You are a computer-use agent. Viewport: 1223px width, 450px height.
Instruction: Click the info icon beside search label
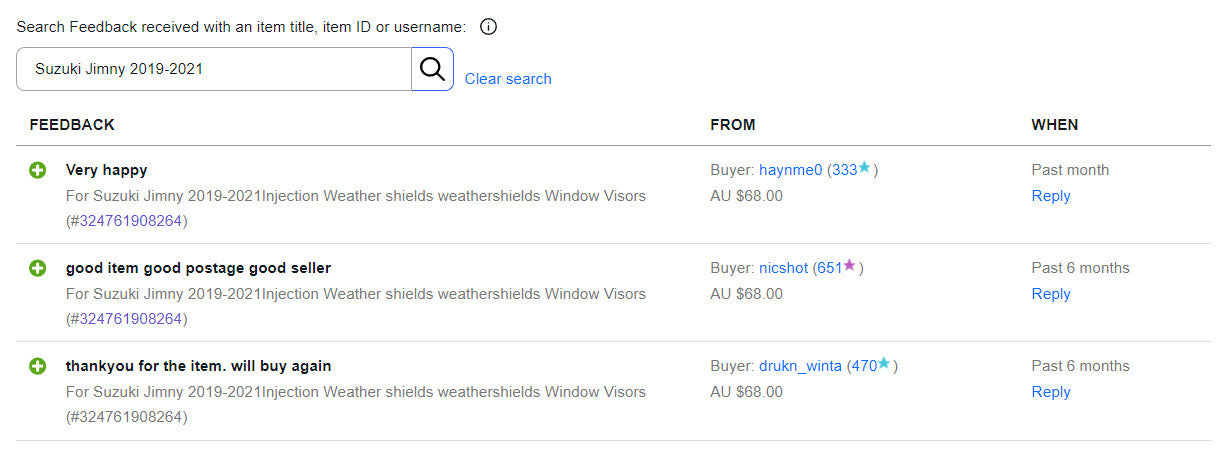[488, 27]
